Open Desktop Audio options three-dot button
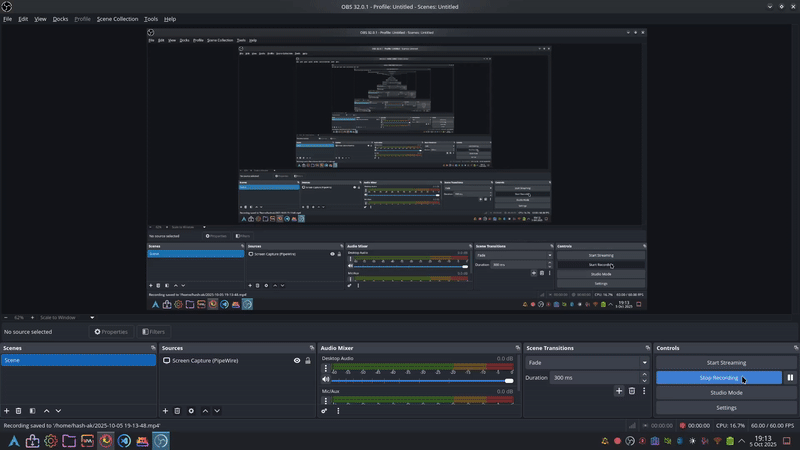This screenshot has height=450, width=800. click(x=326, y=368)
